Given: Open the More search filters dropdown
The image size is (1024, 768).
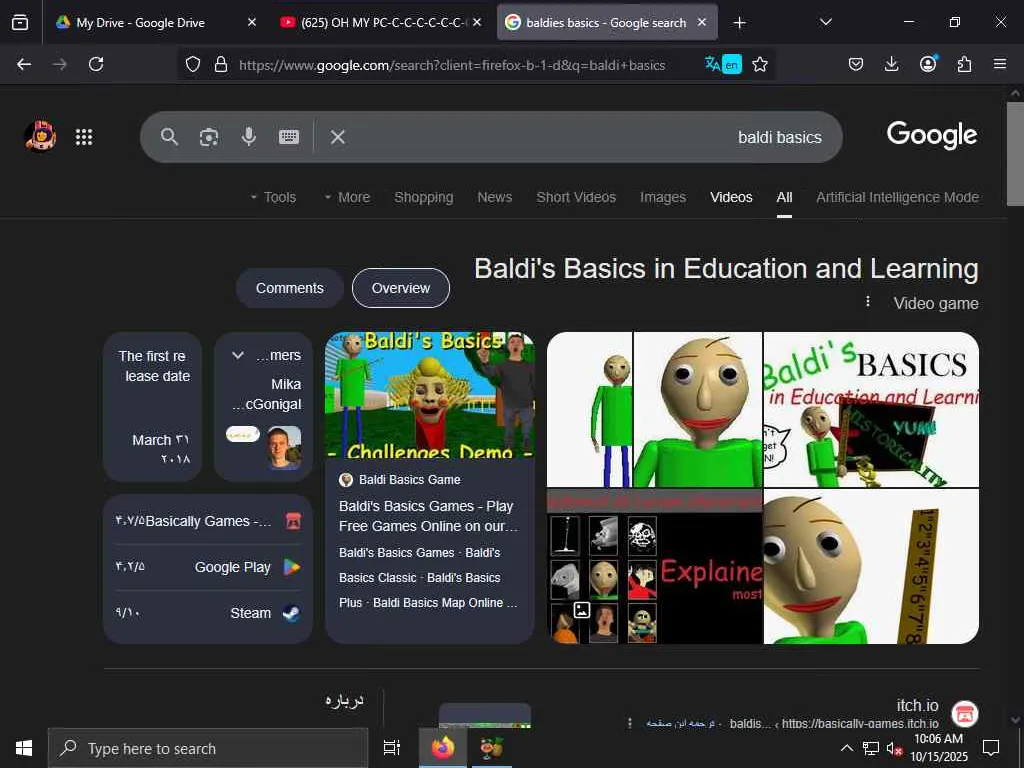Looking at the screenshot, I should pos(347,197).
